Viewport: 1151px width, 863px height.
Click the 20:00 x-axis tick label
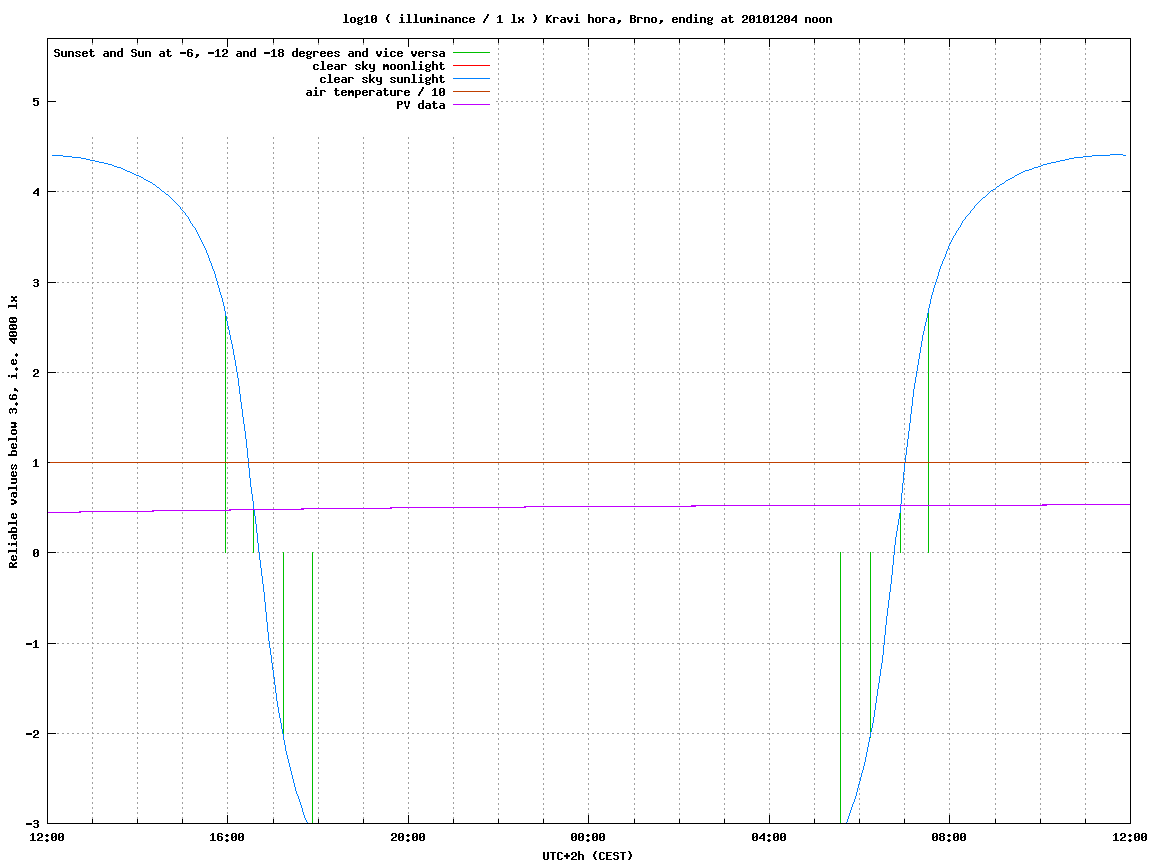click(x=408, y=837)
